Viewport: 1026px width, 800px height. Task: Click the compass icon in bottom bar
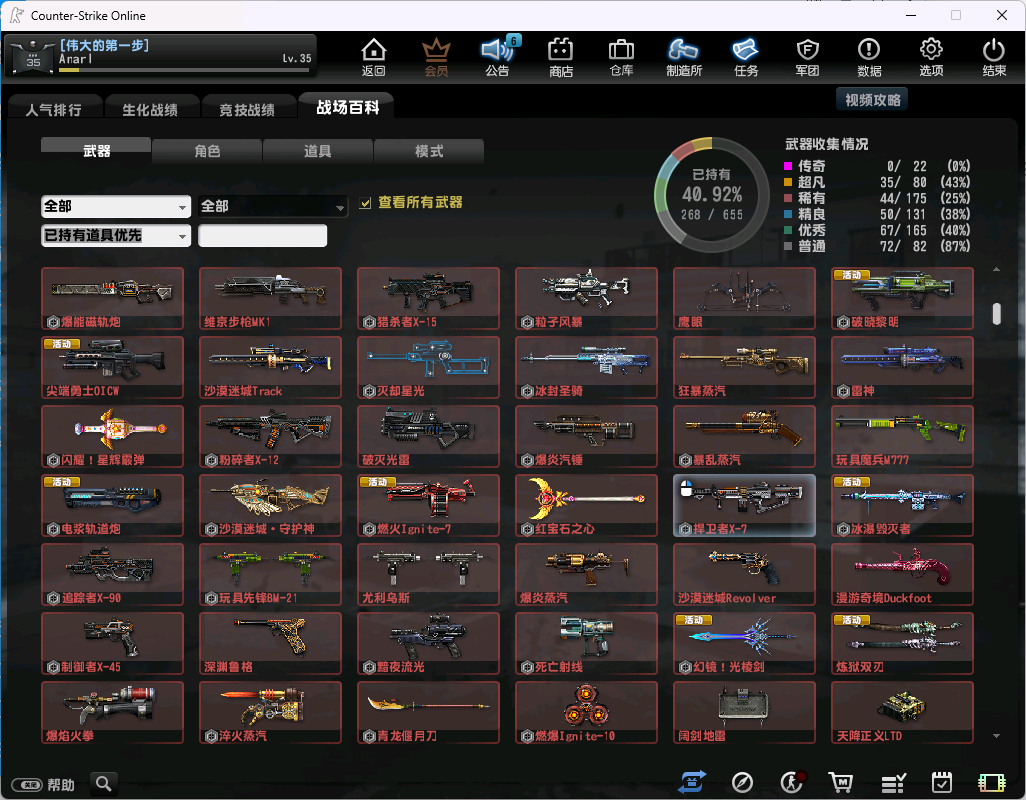pyautogui.click(x=742, y=782)
